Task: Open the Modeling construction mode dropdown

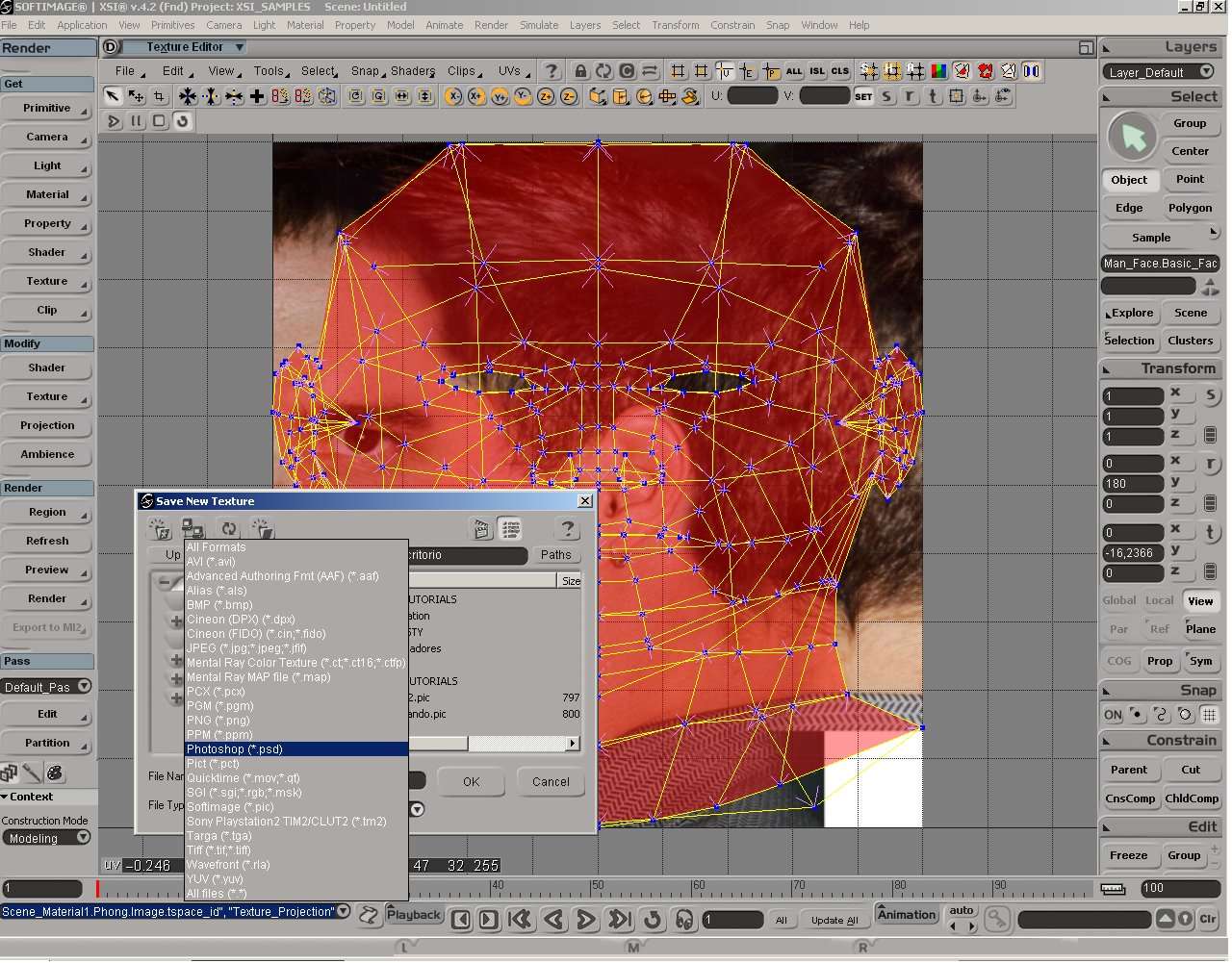Action: coord(84,838)
